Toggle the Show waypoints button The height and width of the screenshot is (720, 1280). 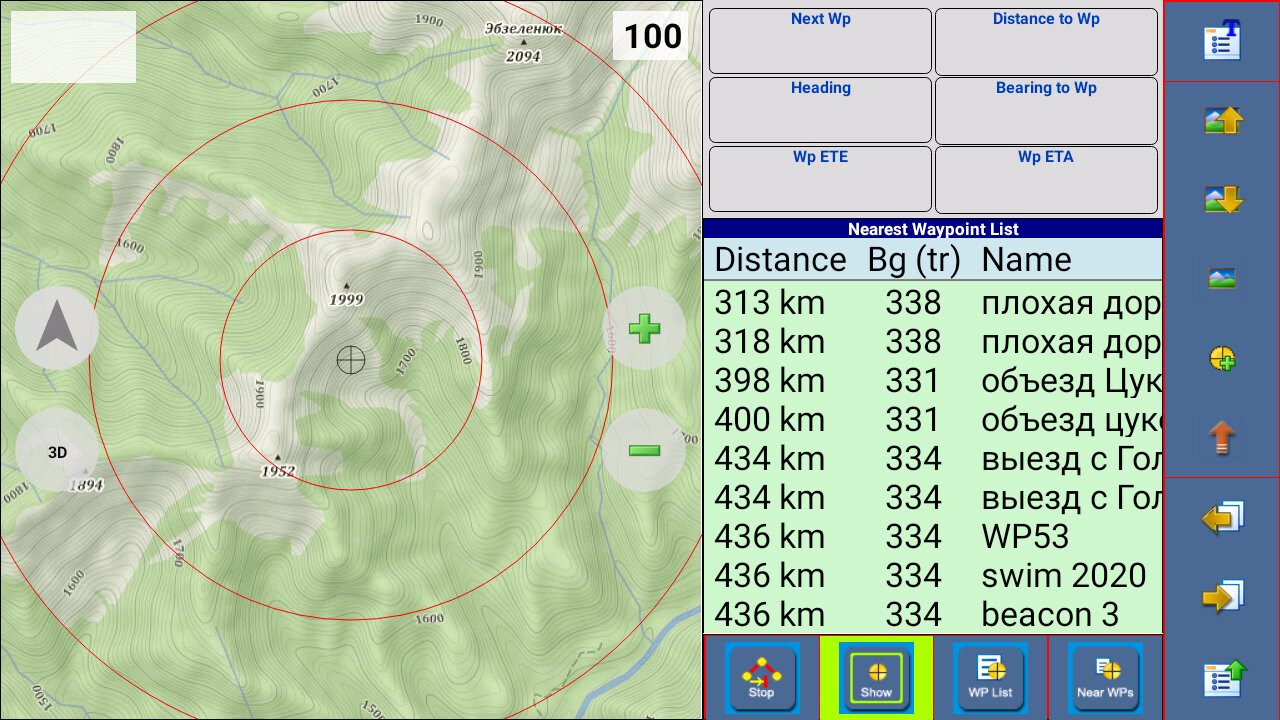[876, 677]
